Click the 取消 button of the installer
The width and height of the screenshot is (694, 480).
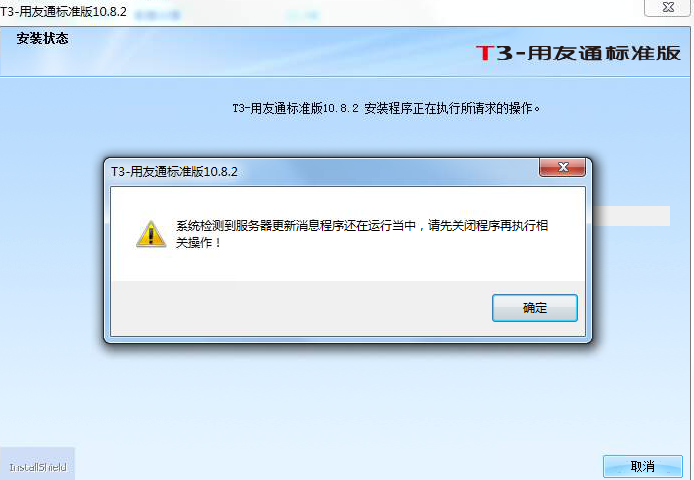643,466
